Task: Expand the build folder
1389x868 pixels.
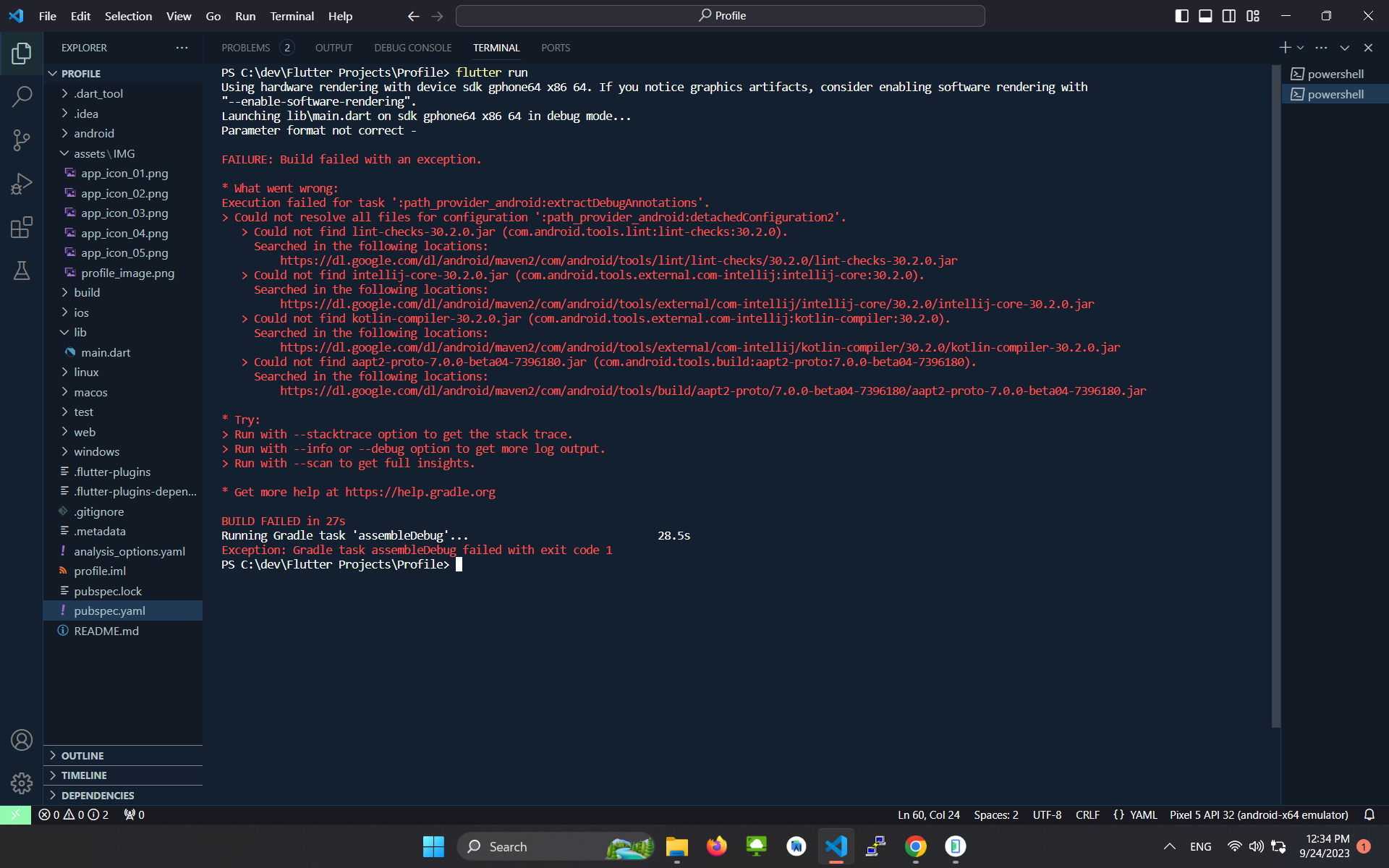Action: pos(123,292)
